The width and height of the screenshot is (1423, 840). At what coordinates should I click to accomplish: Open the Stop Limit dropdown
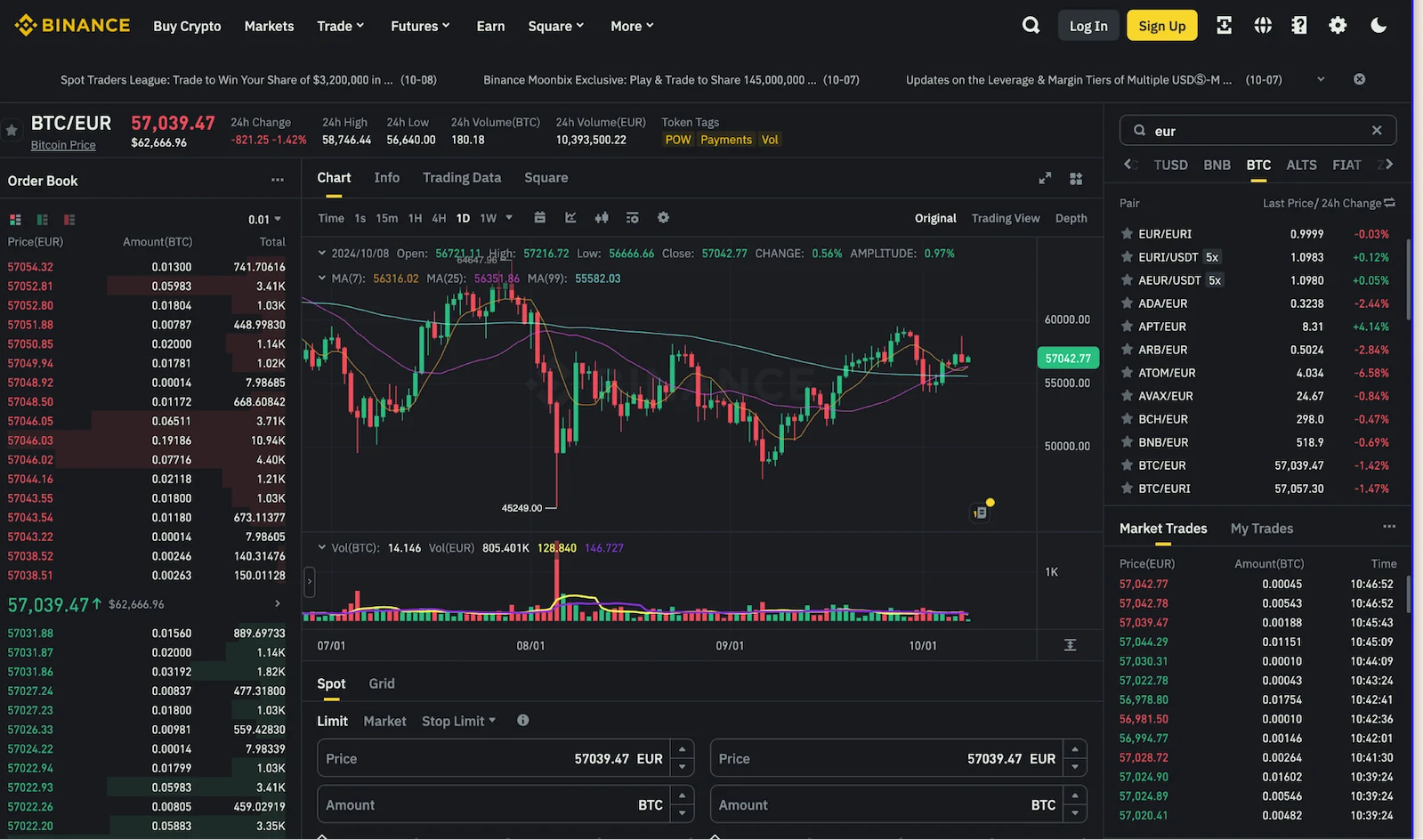tap(458, 721)
